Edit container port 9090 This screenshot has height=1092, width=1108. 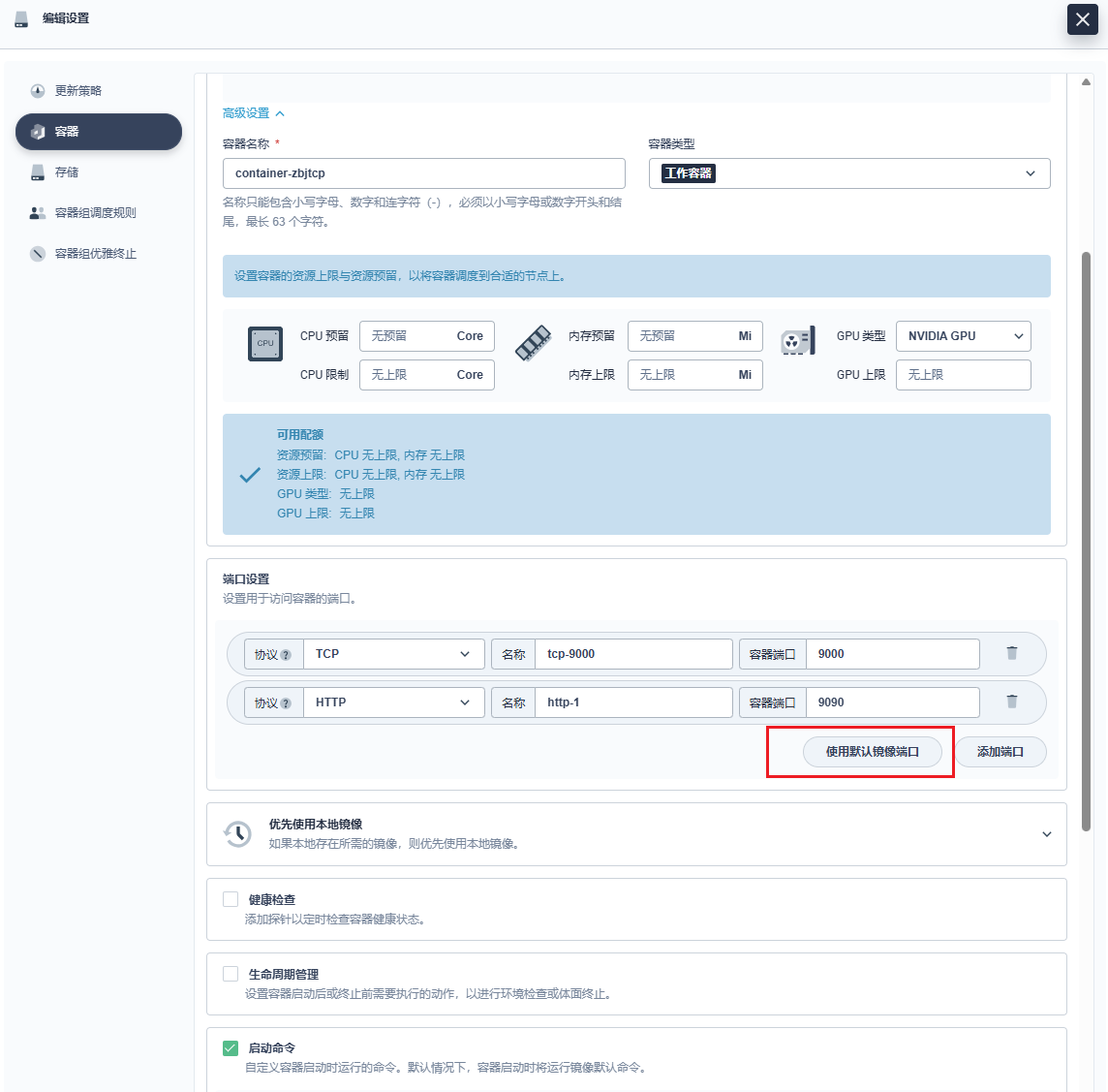pos(892,702)
